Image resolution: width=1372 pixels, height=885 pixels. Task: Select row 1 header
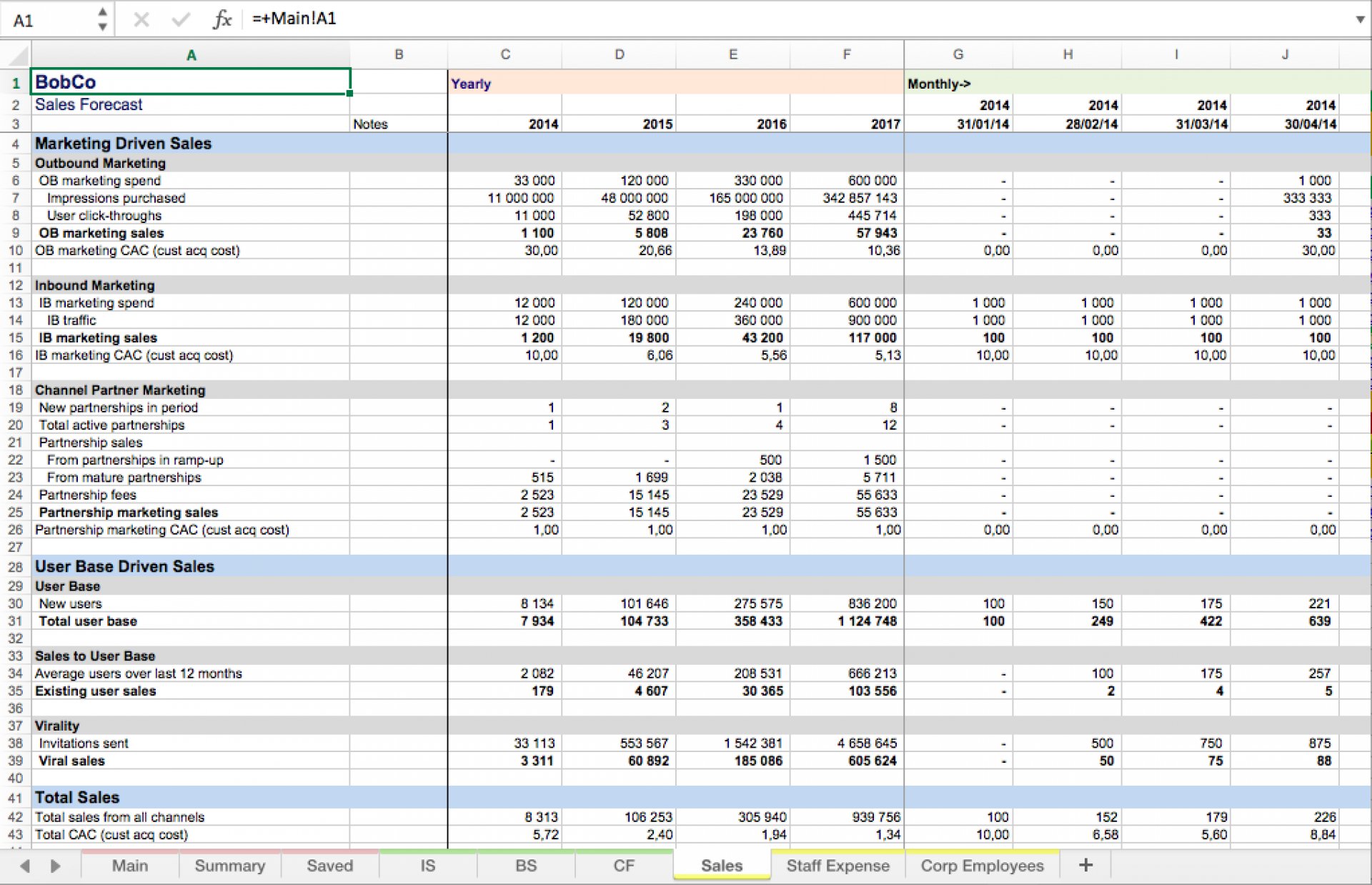pyautogui.click(x=15, y=83)
